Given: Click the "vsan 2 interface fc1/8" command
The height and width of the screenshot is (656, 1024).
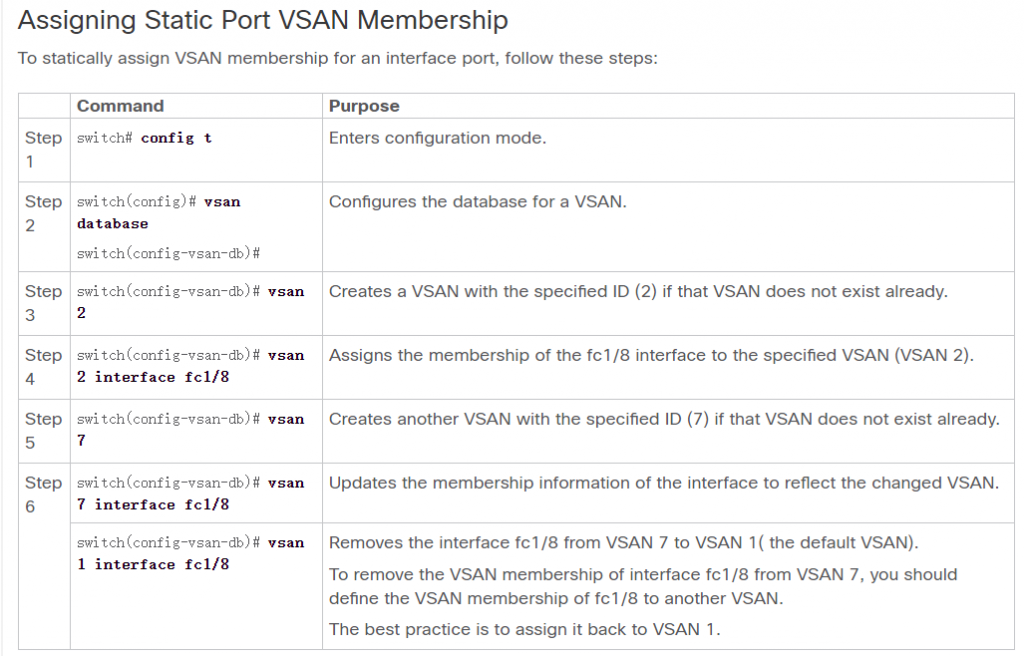Looking at the screenshot, I should coord(190,366).
